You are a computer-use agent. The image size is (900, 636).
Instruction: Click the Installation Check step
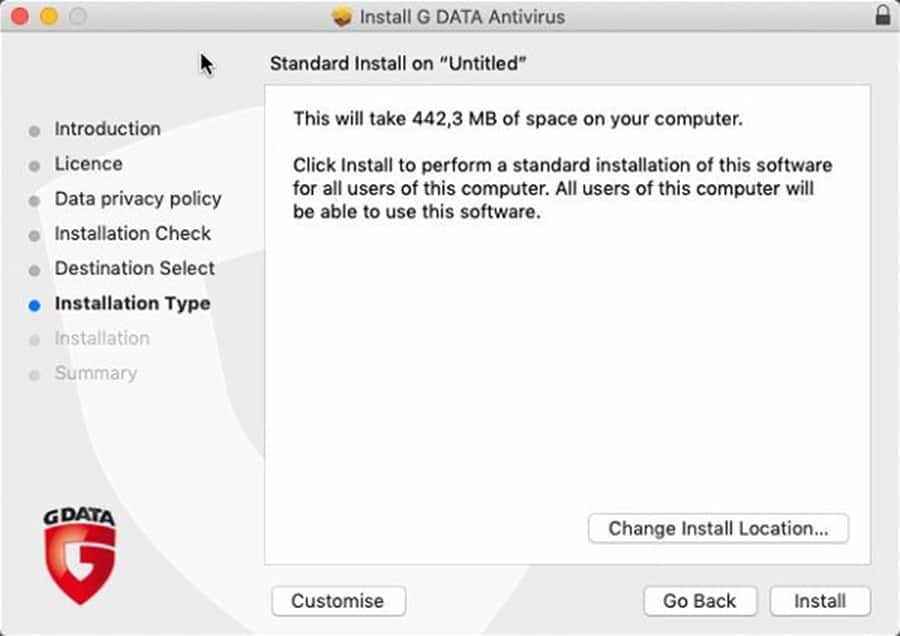133,233
